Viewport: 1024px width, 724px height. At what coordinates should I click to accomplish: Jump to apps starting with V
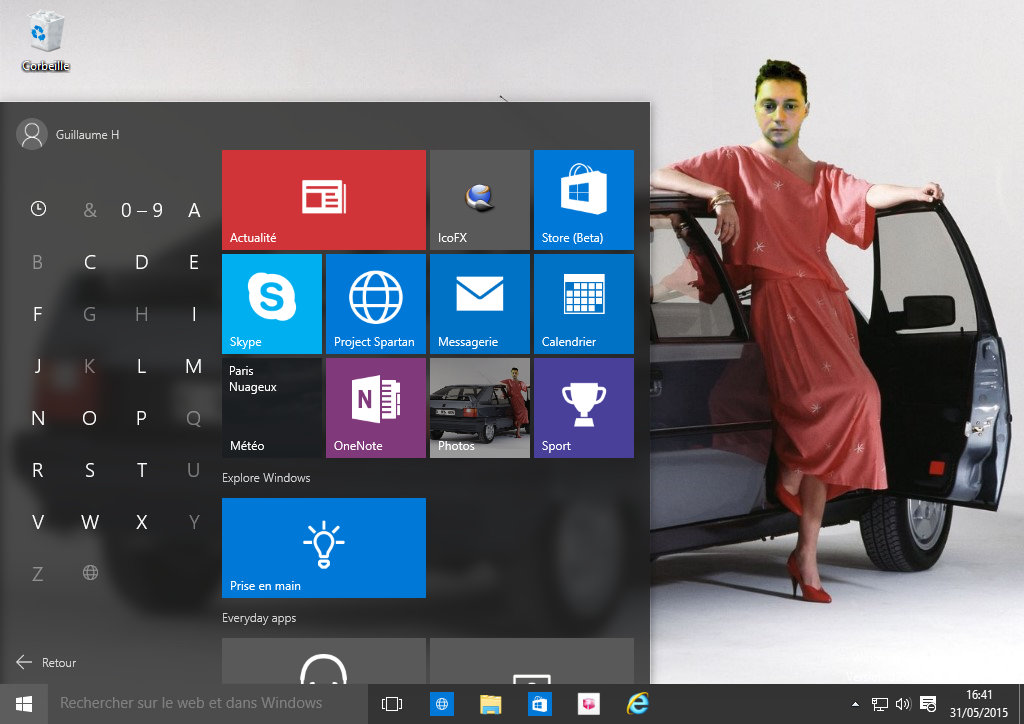click(x=38, y=522)
